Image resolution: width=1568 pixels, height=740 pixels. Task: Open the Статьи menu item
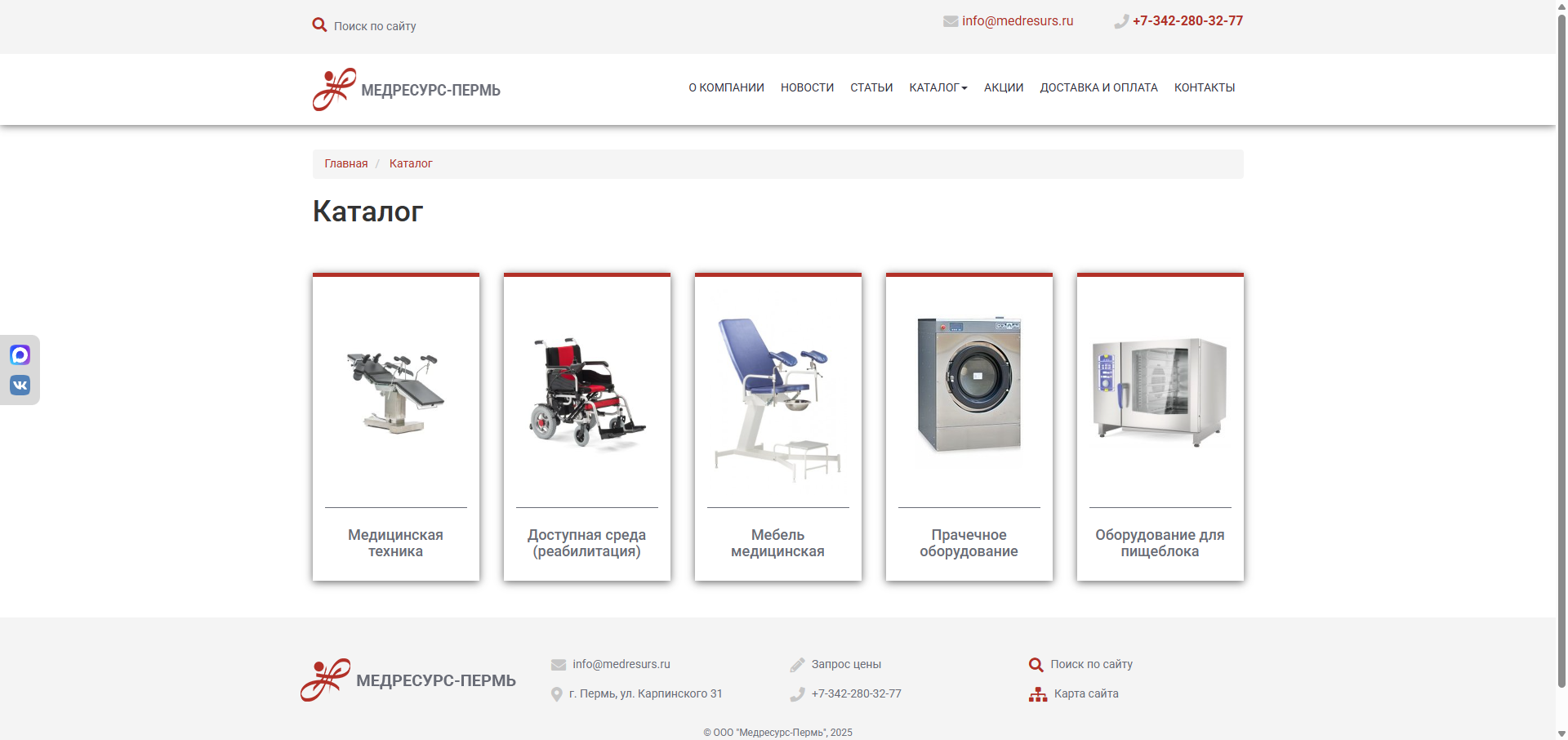point(871,87)
